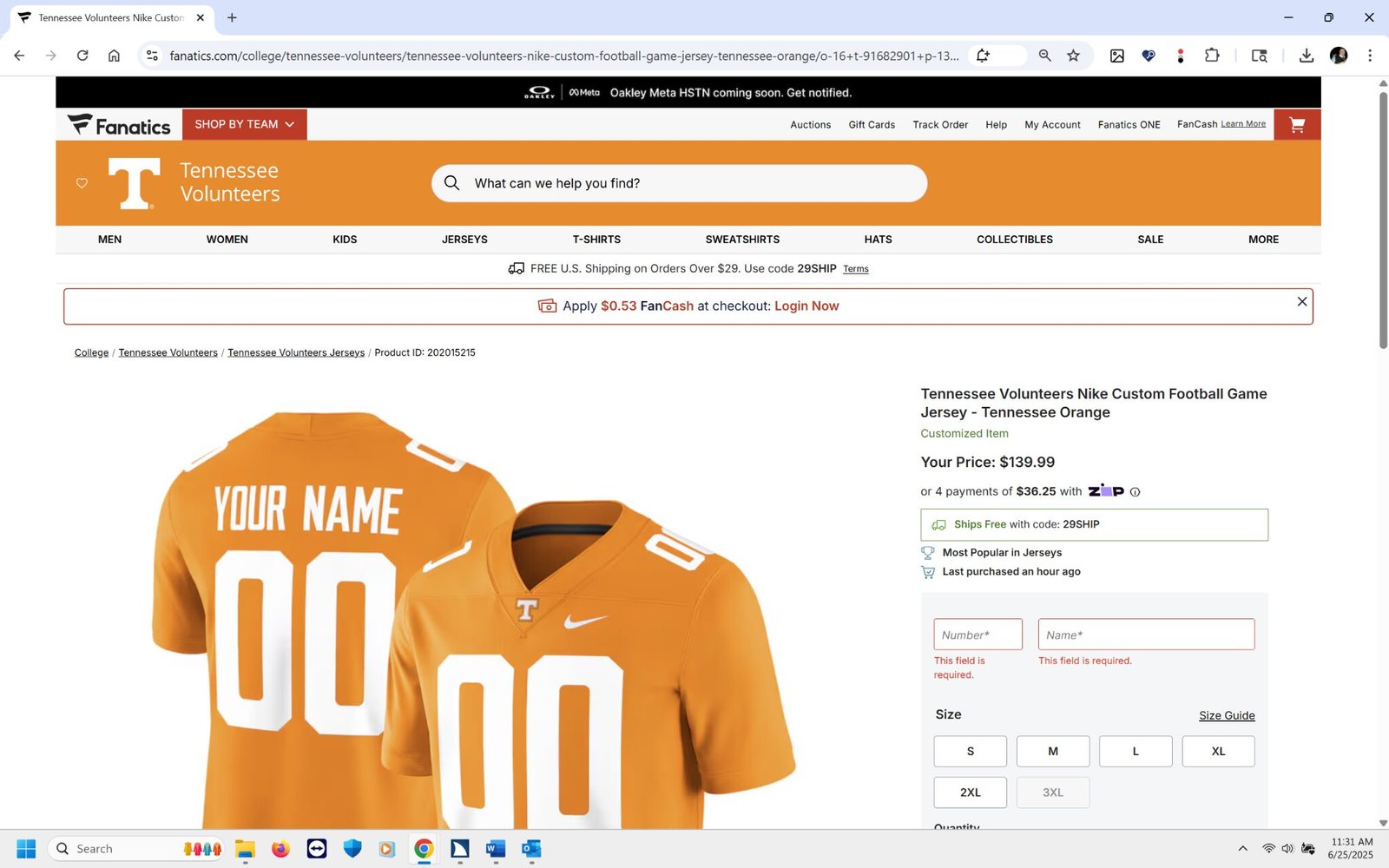
Task: Open Chrome three-dot menu
Action: tap(1370, 56)
